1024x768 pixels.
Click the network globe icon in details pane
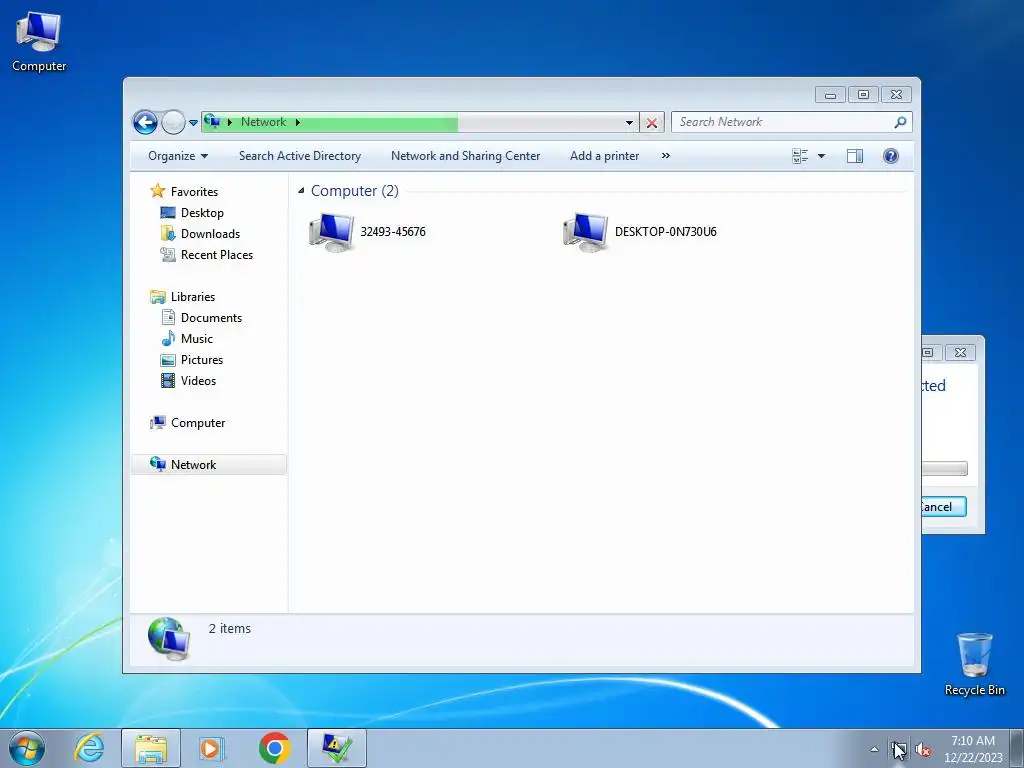168,639
